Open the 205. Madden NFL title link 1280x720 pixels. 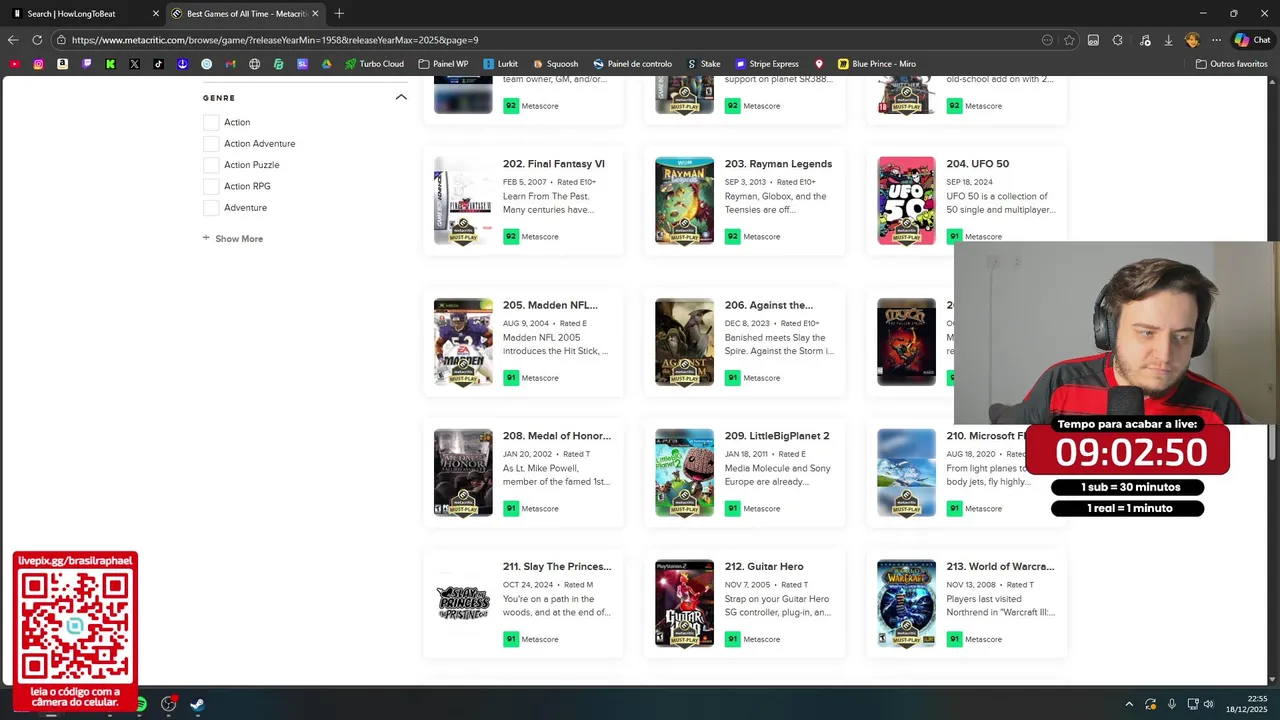pos(550,305)
